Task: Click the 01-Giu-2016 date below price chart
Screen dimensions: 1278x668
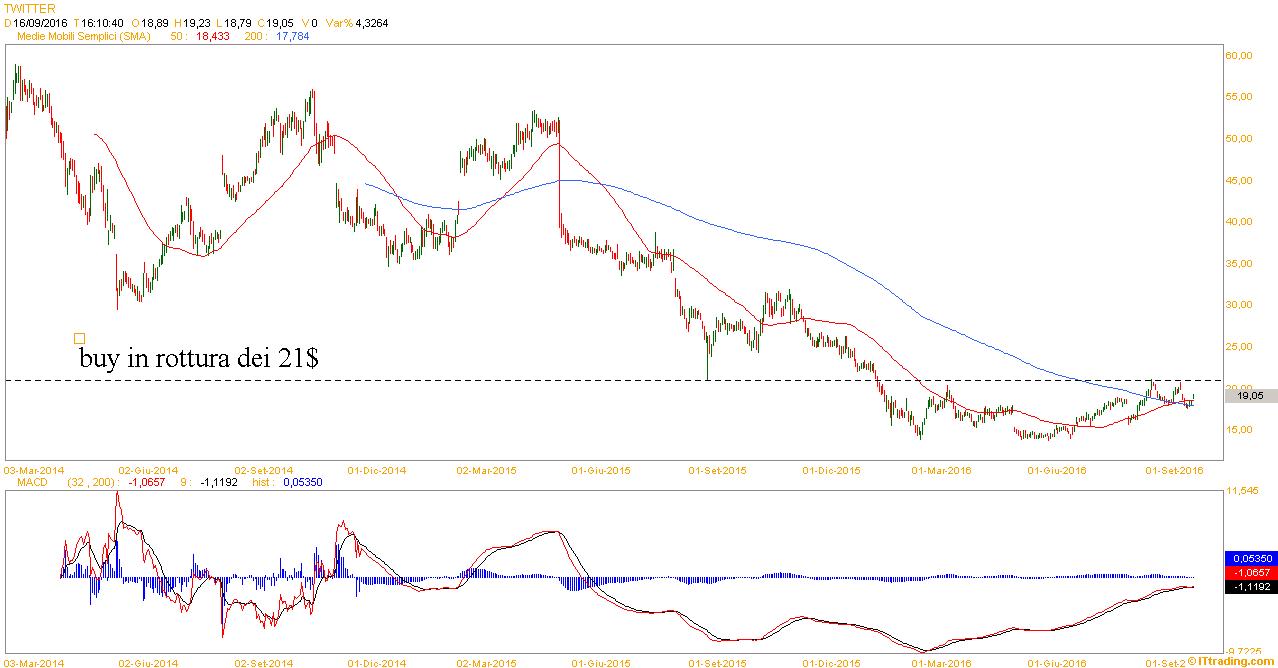Action: (1059, 469)
